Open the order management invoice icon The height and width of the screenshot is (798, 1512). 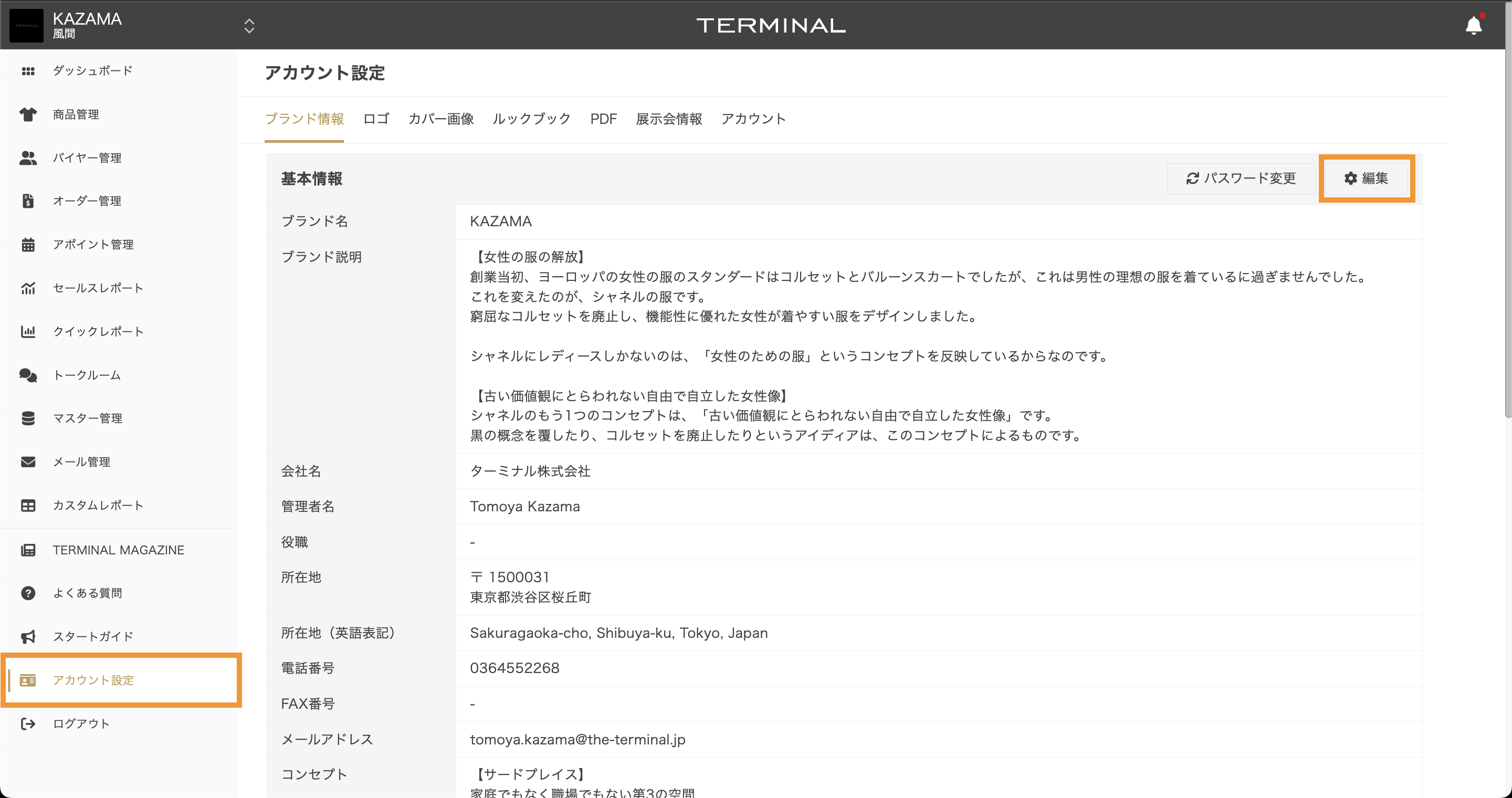28,201
